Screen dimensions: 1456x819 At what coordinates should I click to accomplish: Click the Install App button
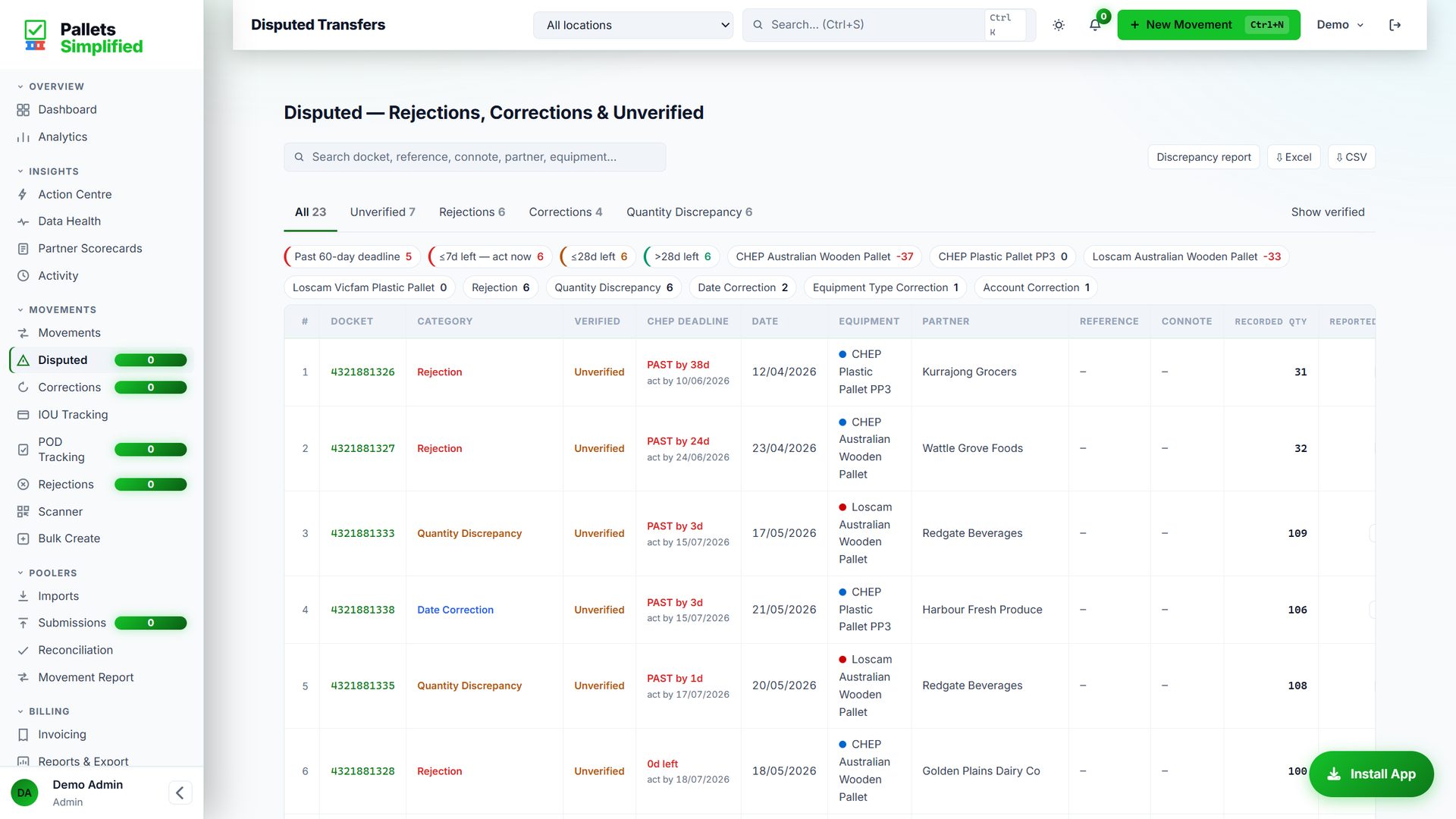tap(1371, 774)
